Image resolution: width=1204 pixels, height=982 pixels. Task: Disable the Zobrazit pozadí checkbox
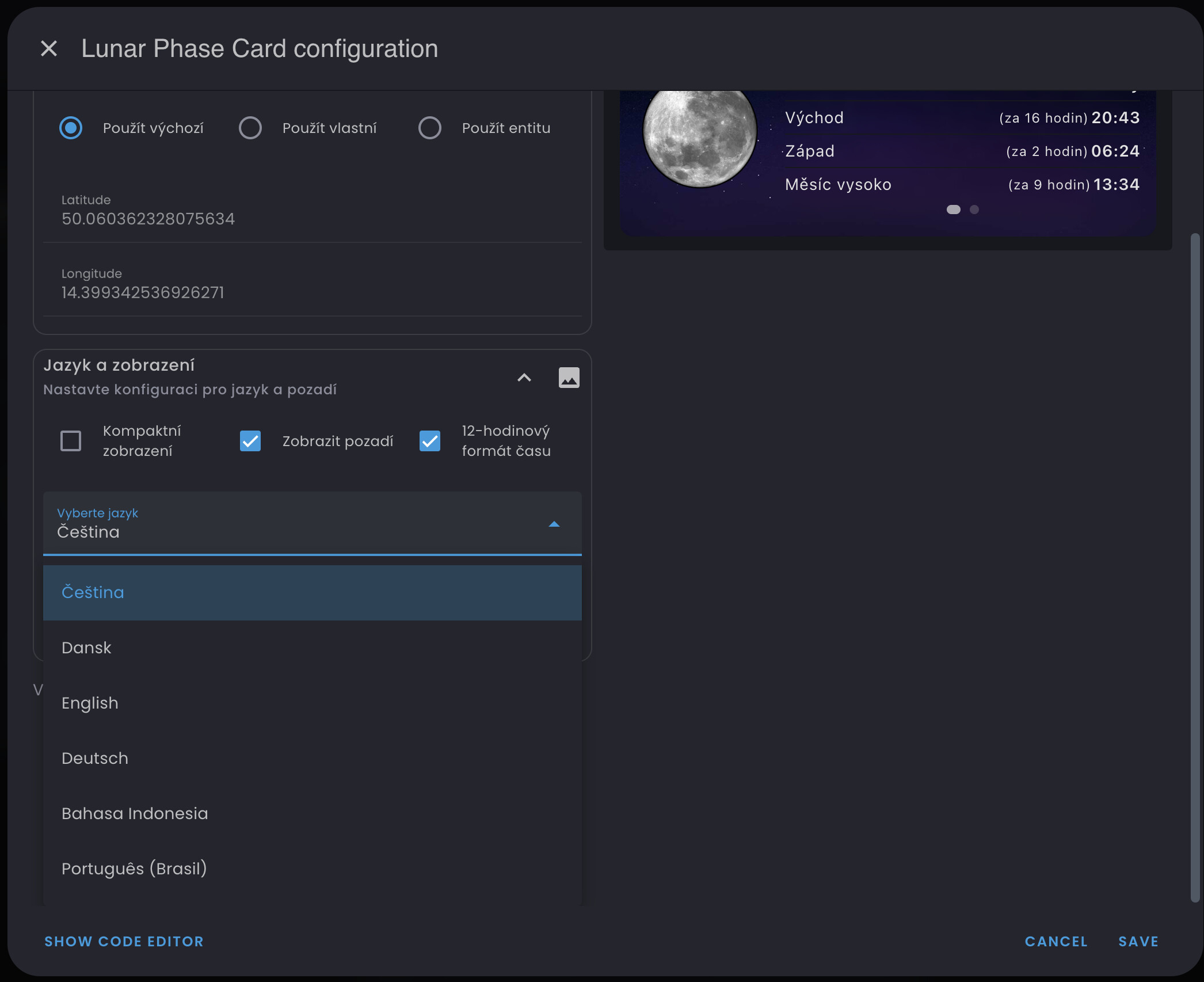click(x=250, y=441)
